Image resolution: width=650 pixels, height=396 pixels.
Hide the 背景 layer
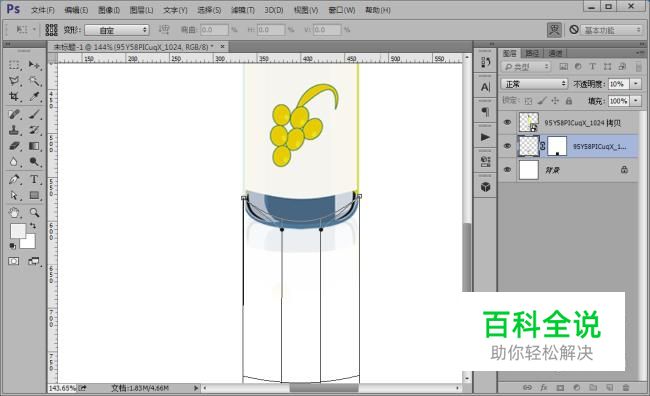point(507,170)
